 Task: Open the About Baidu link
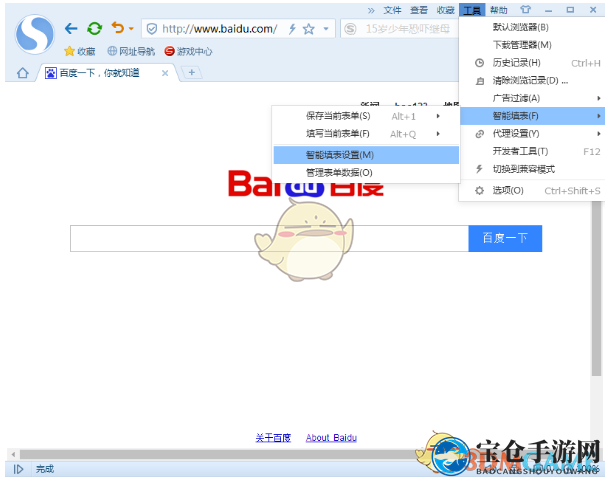pos(331,438)
